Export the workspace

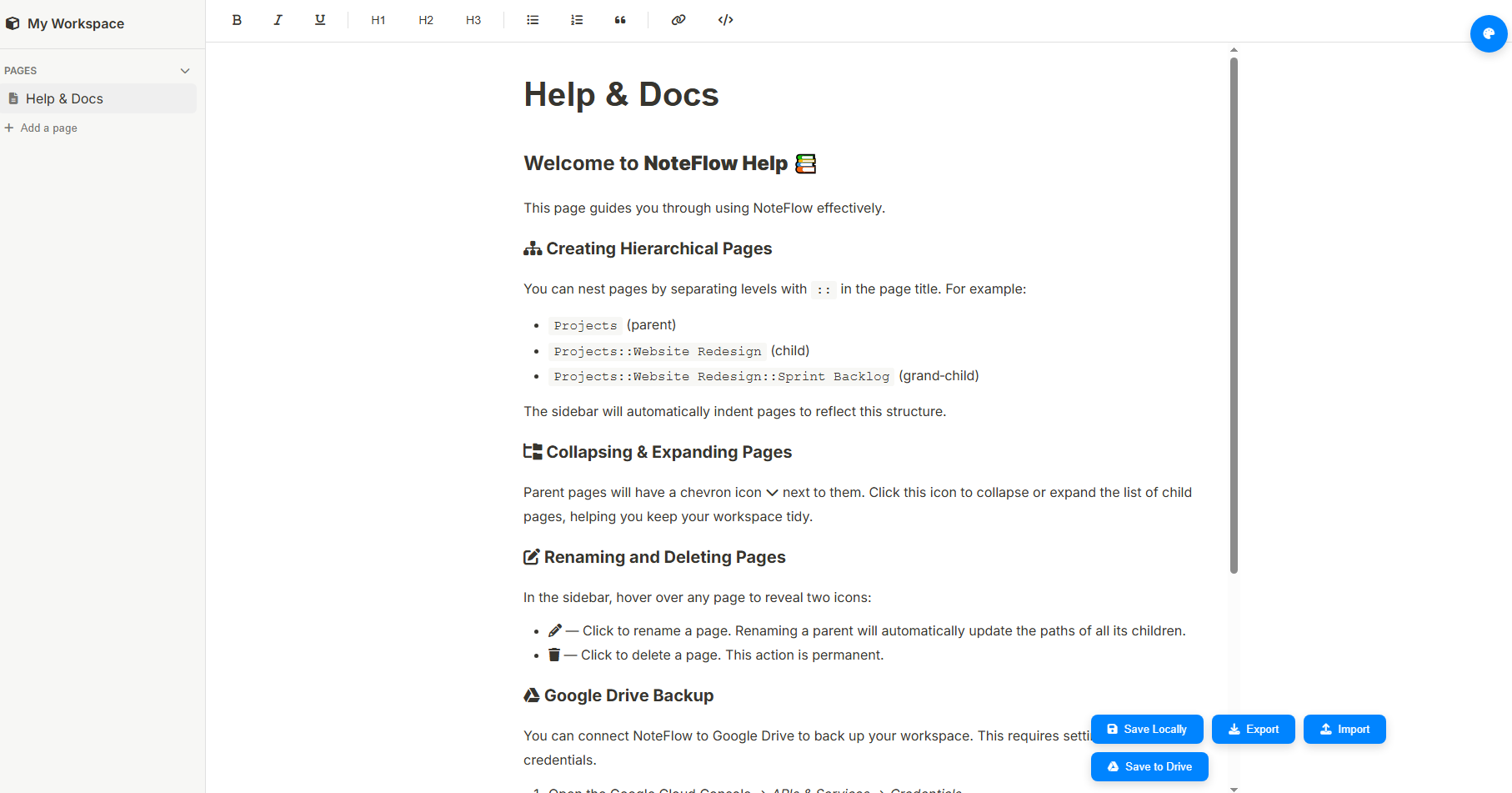[1253, 729]
